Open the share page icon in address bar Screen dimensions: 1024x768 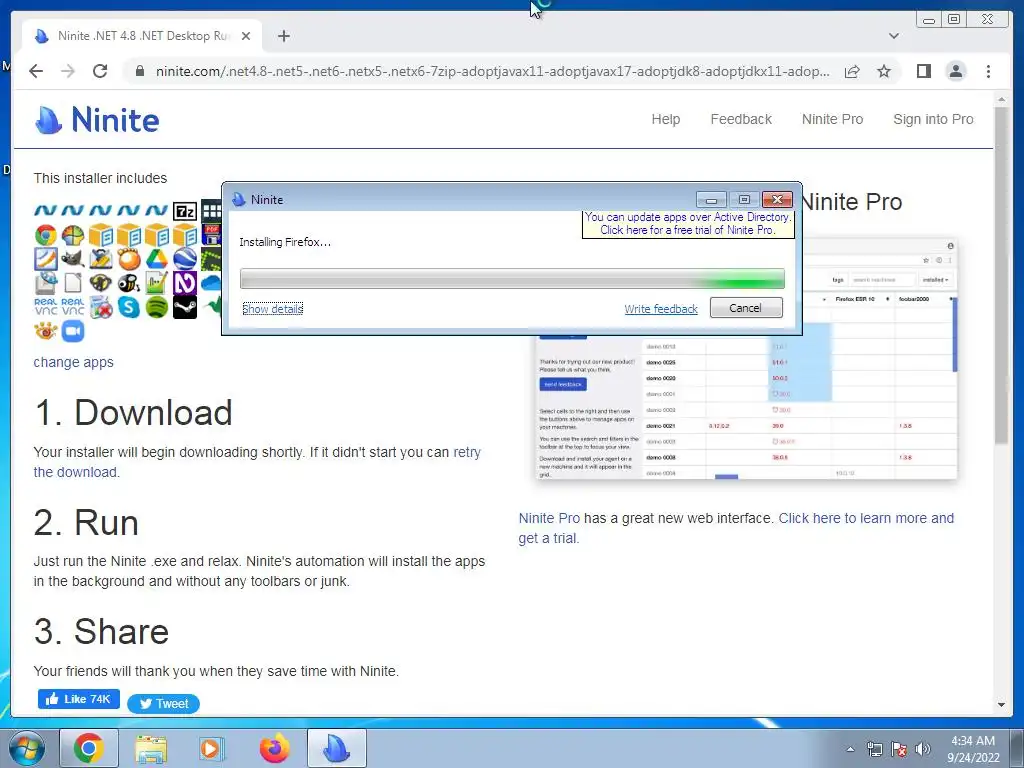[852, 71]
